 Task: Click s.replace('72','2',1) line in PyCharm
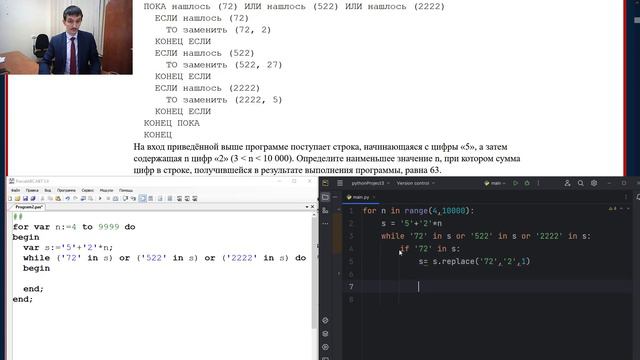(474, 261)
